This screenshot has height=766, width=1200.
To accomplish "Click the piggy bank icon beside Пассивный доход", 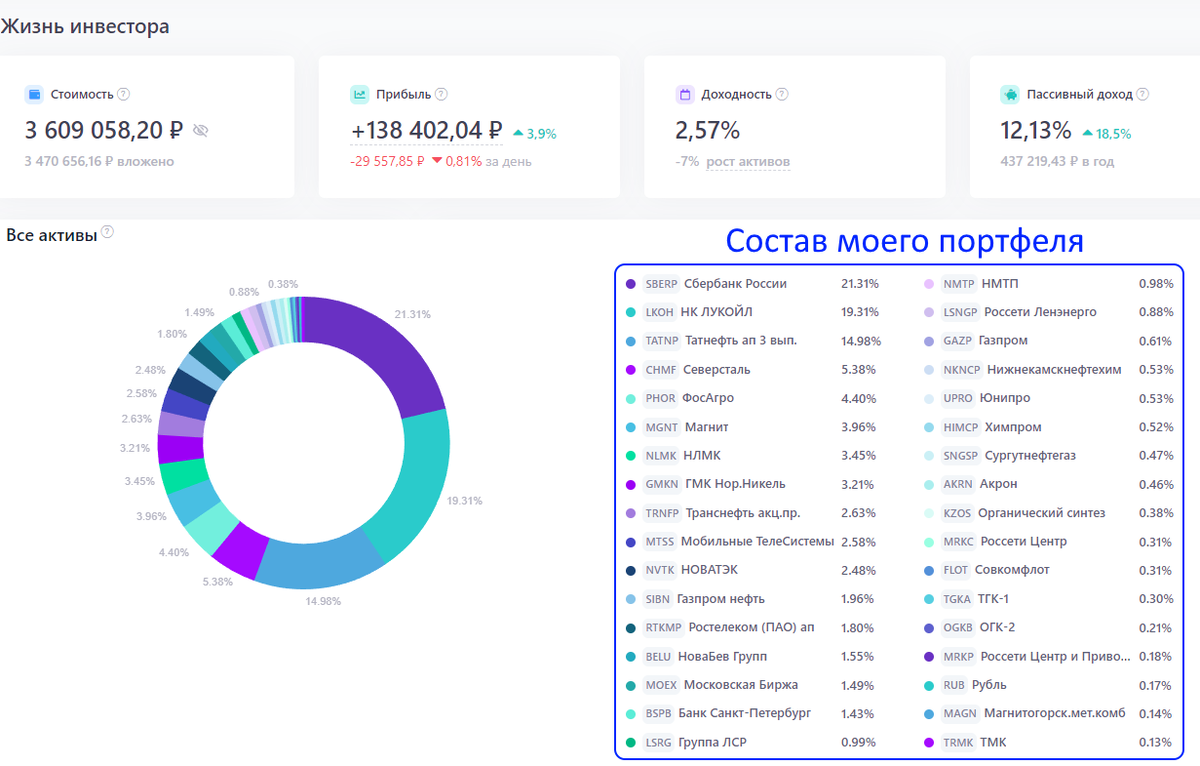I will coord(1010,94).
